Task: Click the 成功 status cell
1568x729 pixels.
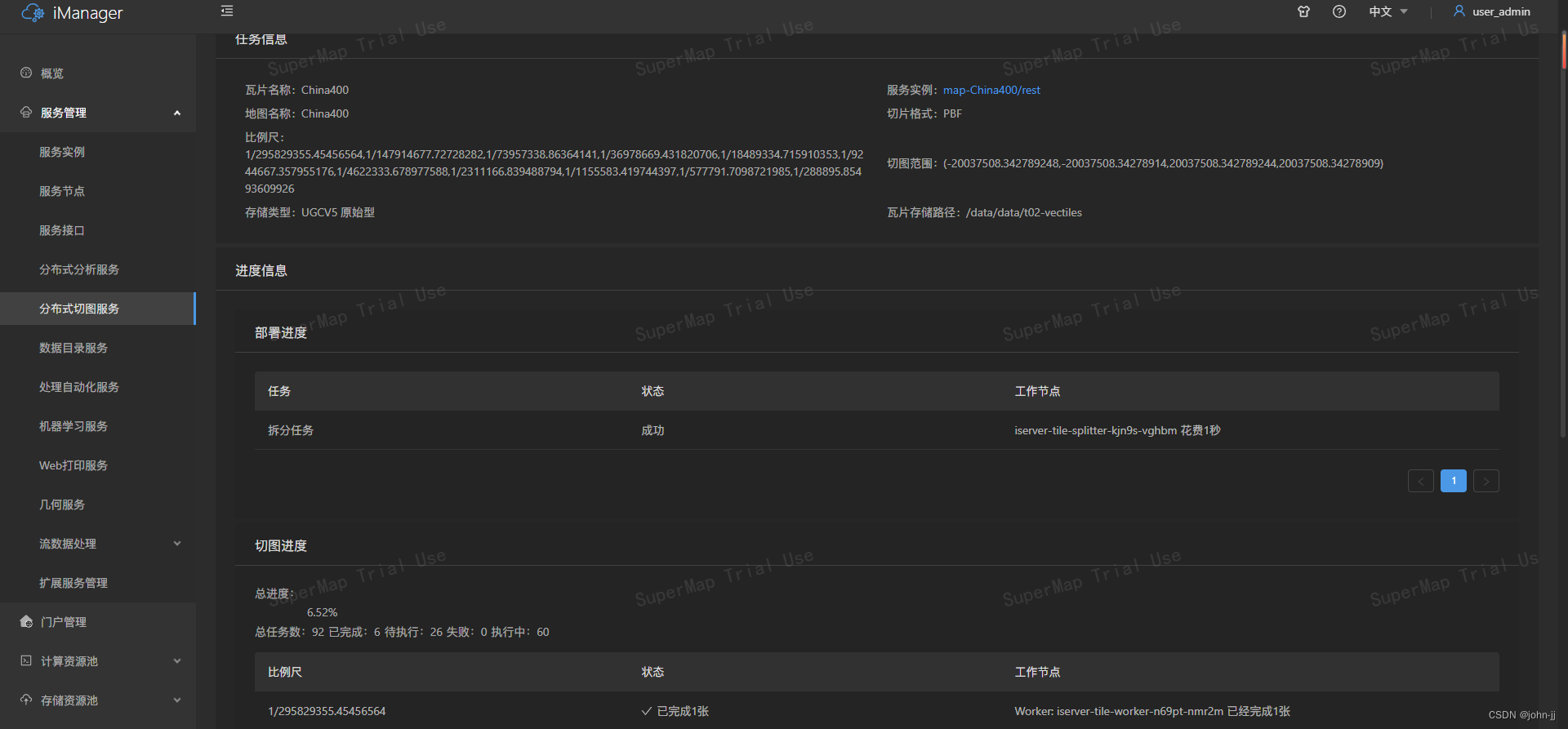Action: [653, 430]
